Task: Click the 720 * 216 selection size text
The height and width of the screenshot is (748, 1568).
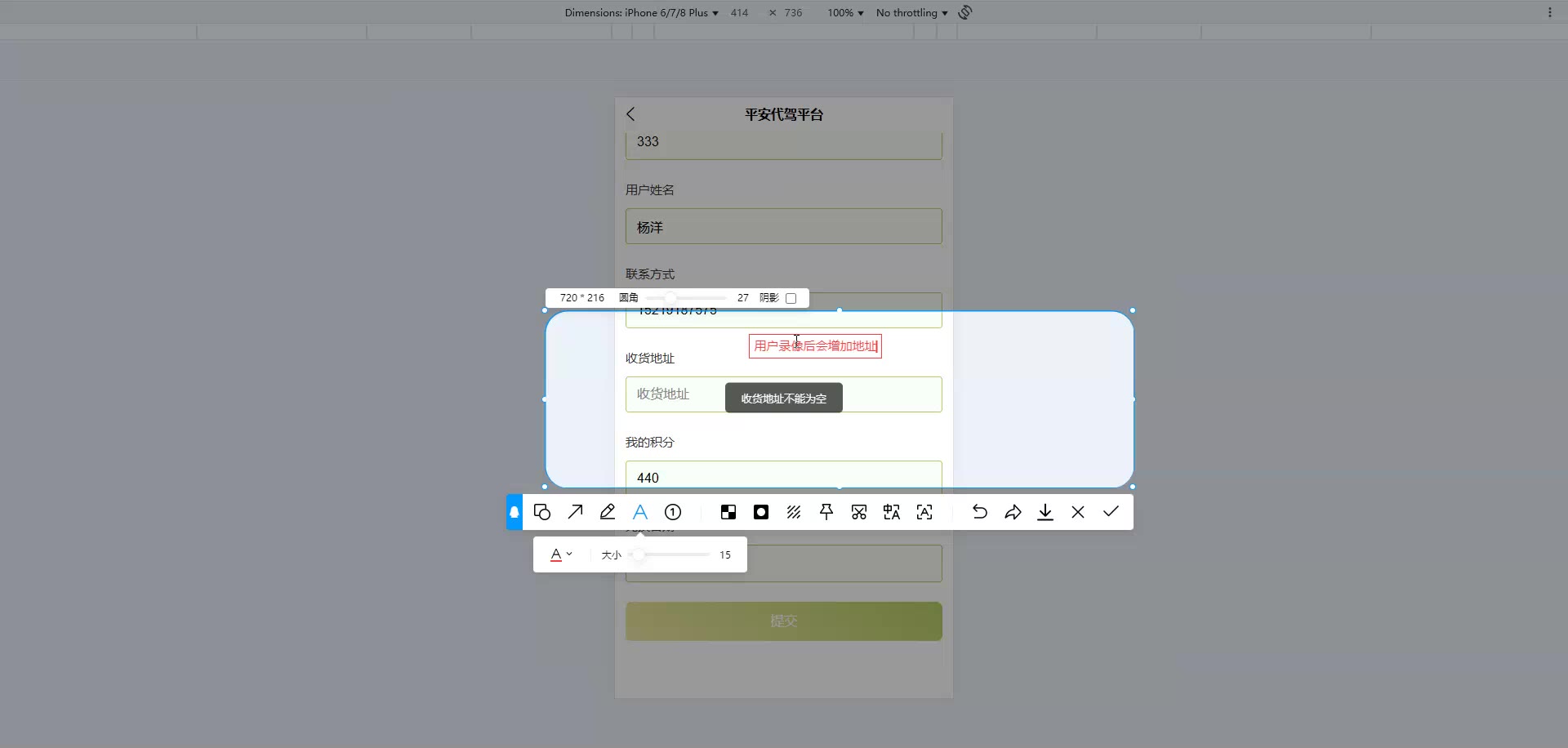Action: pos(582,298)
